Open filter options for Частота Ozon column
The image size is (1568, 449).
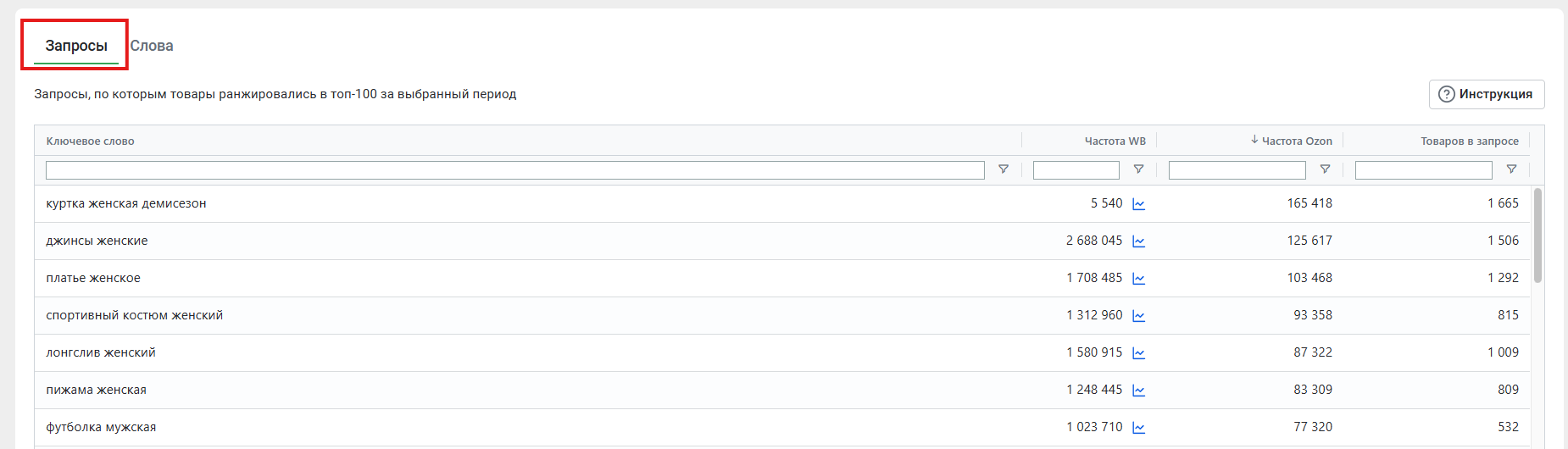1325,169
